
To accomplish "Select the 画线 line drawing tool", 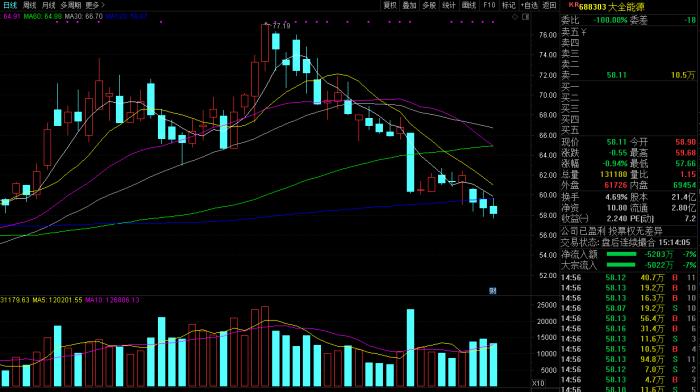I will (x=469, y=5).
